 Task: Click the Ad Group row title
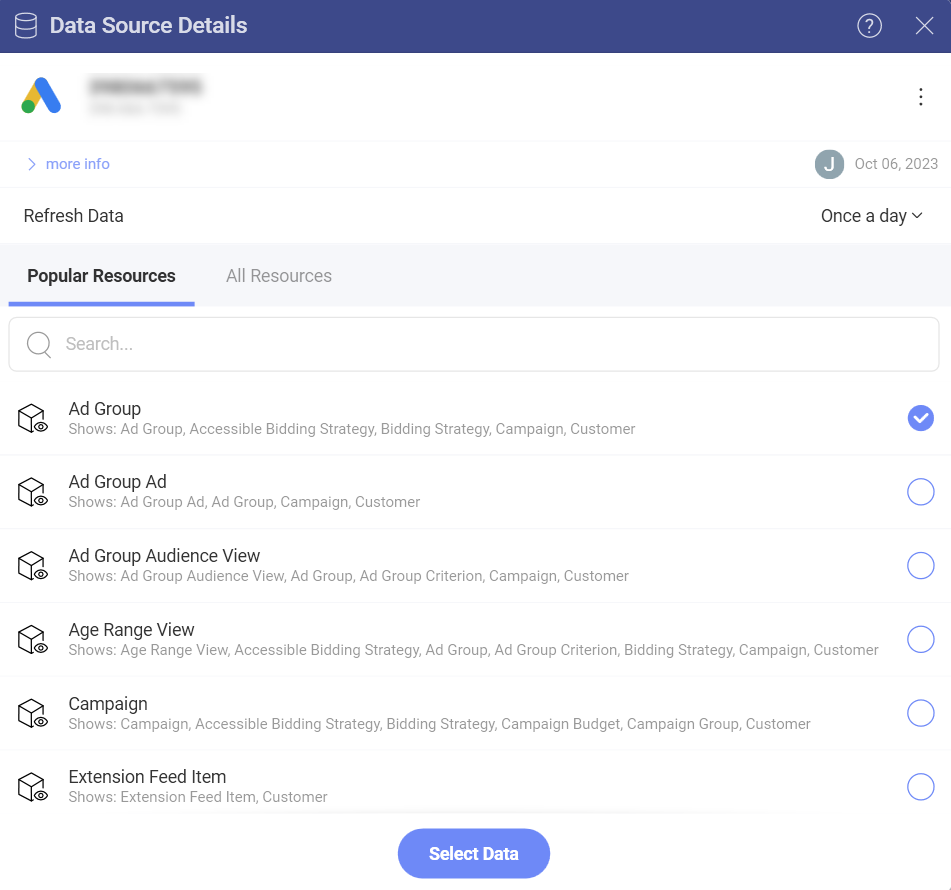click(104, 409)
